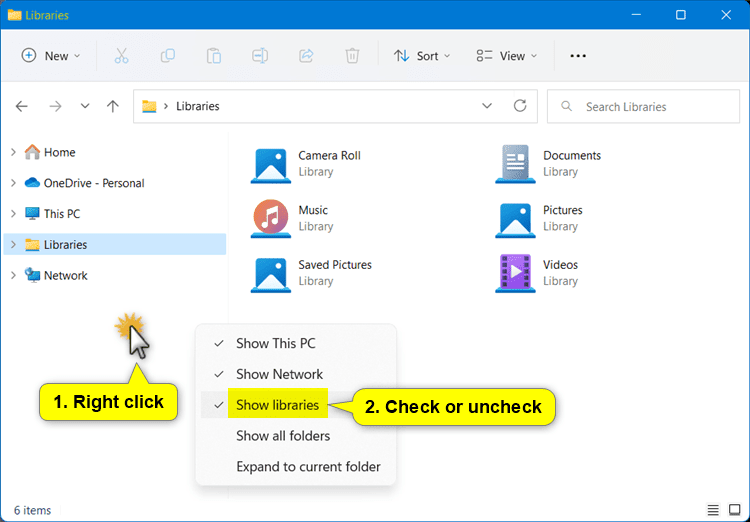
Task: Open the Sort dropdown menu
Action: tap(422, 56)
